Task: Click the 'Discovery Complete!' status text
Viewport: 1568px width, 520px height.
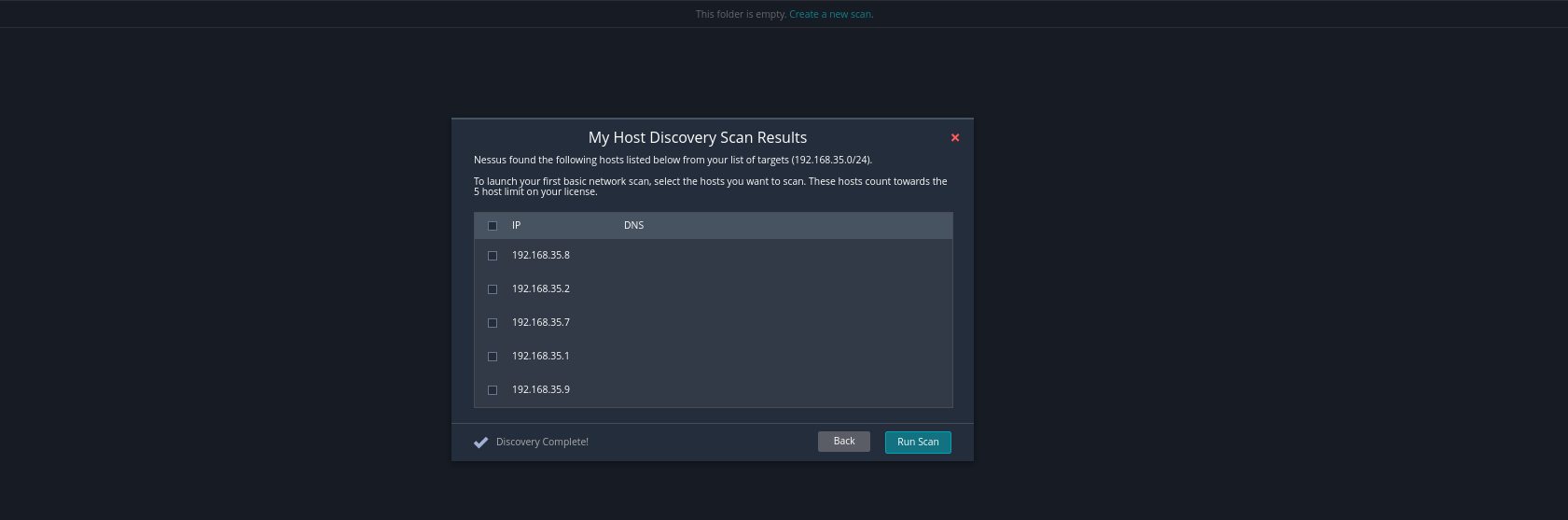Action: click(542, 443)
